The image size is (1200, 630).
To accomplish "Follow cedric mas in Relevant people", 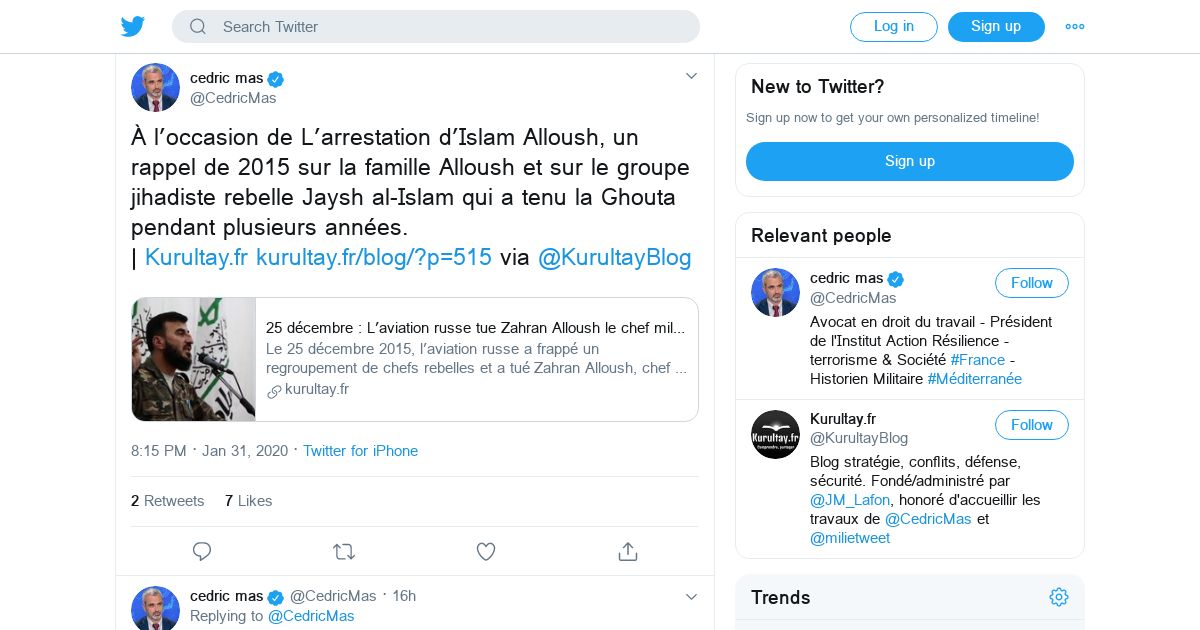I will pos(1031,283).
